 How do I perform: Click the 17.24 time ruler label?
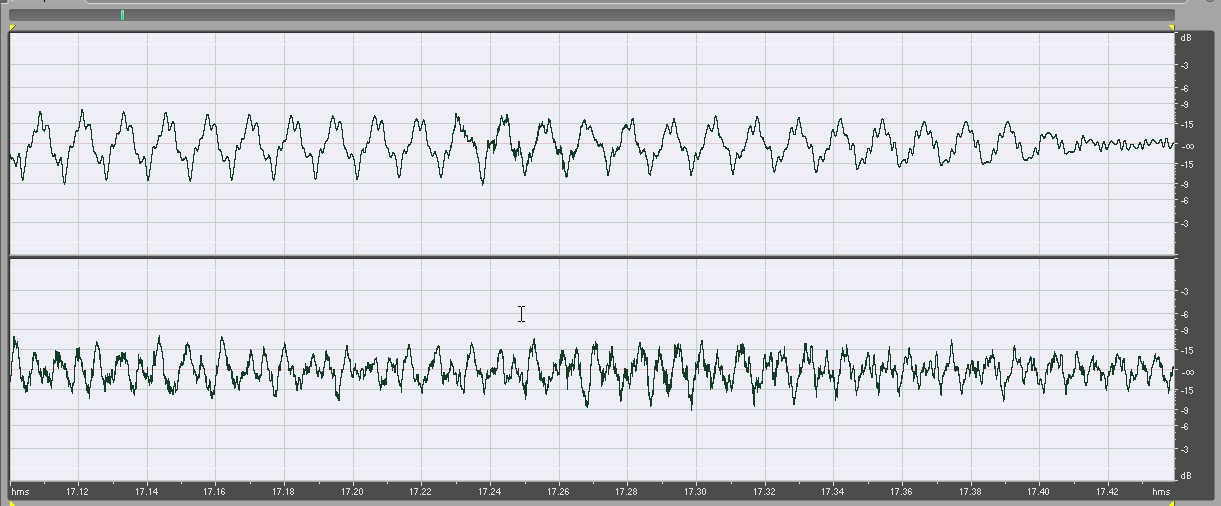tap(490, 492)
